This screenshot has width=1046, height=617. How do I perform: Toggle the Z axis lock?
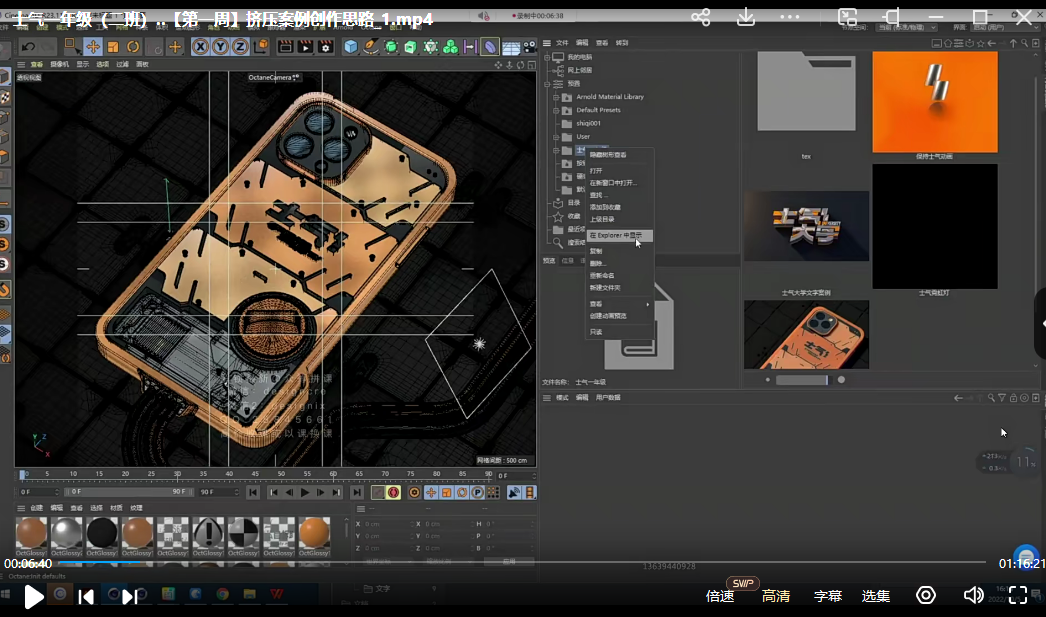(240, 47)
